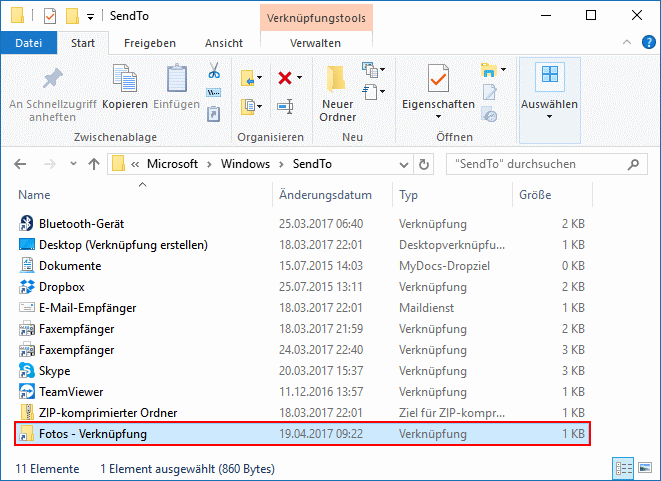
Task: Click the Einfügen clipboard icon
Action: click(177, 78)
